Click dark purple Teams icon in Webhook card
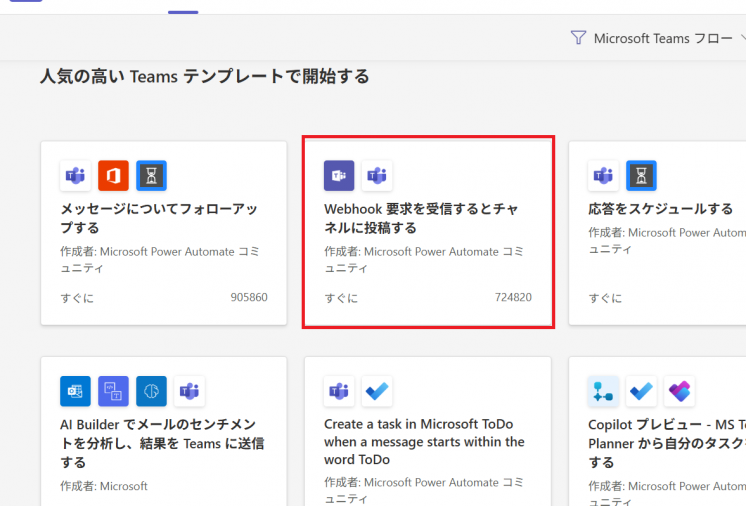The image size is (746, 506). pos(339,176)
